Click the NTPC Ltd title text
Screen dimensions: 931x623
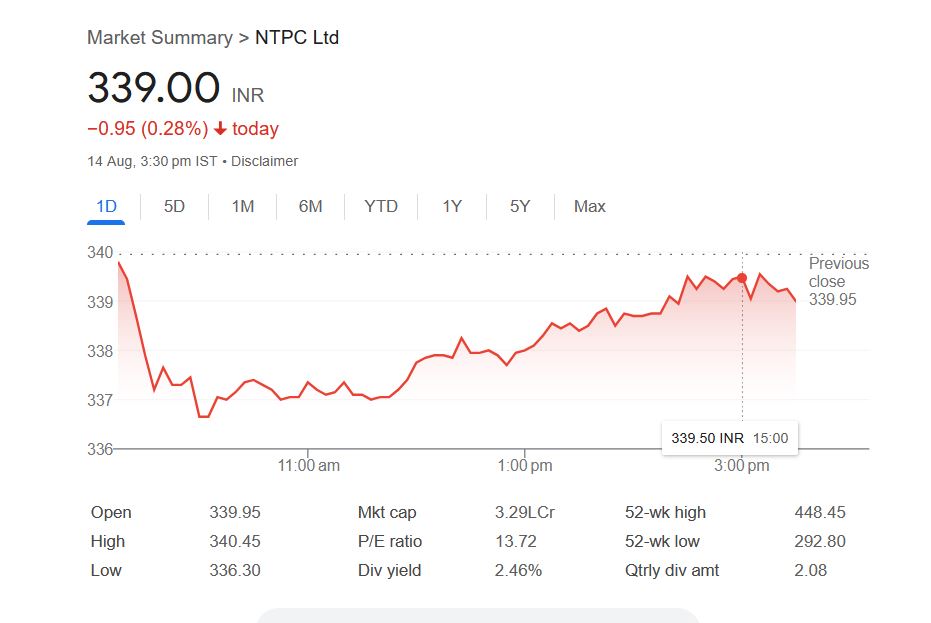click(x=297, y=38)
